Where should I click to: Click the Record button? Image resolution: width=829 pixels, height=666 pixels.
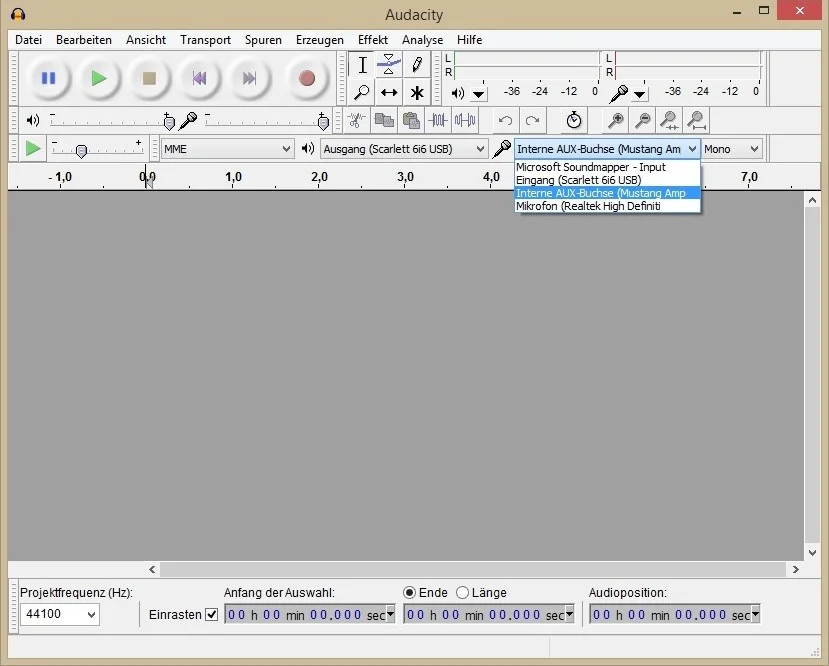[306, 78]
